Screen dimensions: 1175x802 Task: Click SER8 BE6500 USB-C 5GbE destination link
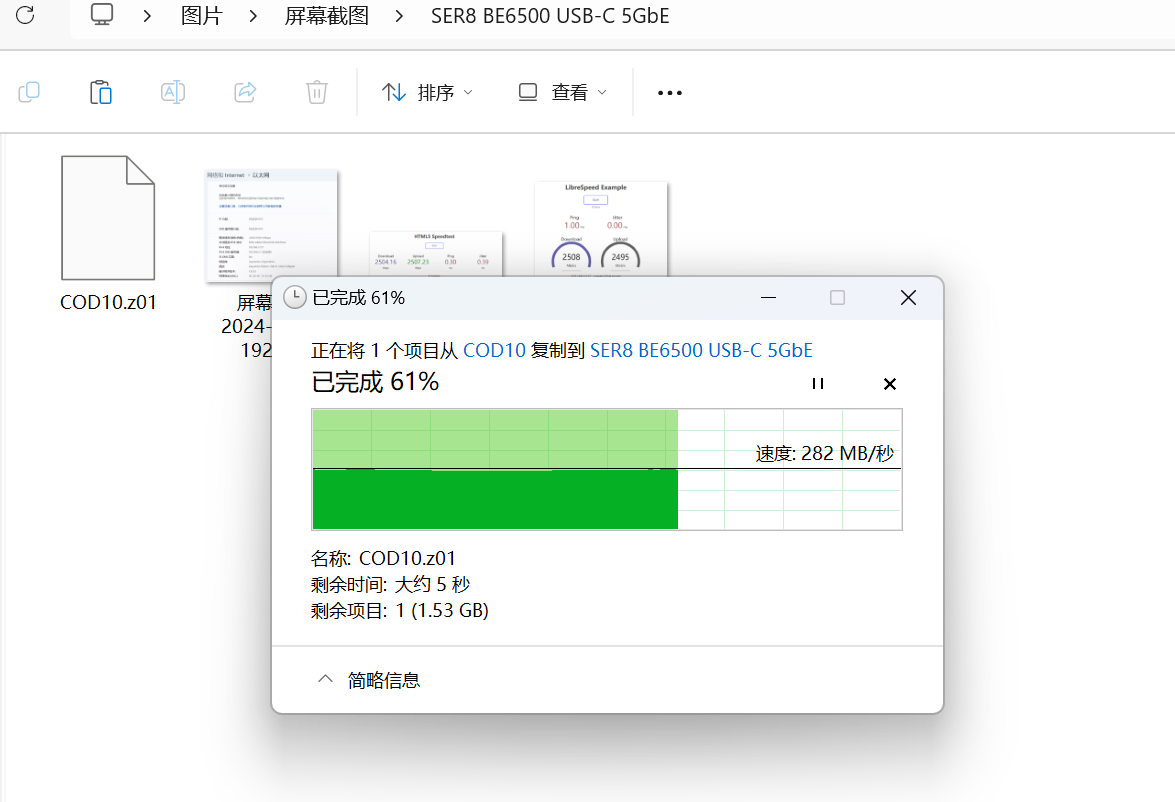[701, 351]
